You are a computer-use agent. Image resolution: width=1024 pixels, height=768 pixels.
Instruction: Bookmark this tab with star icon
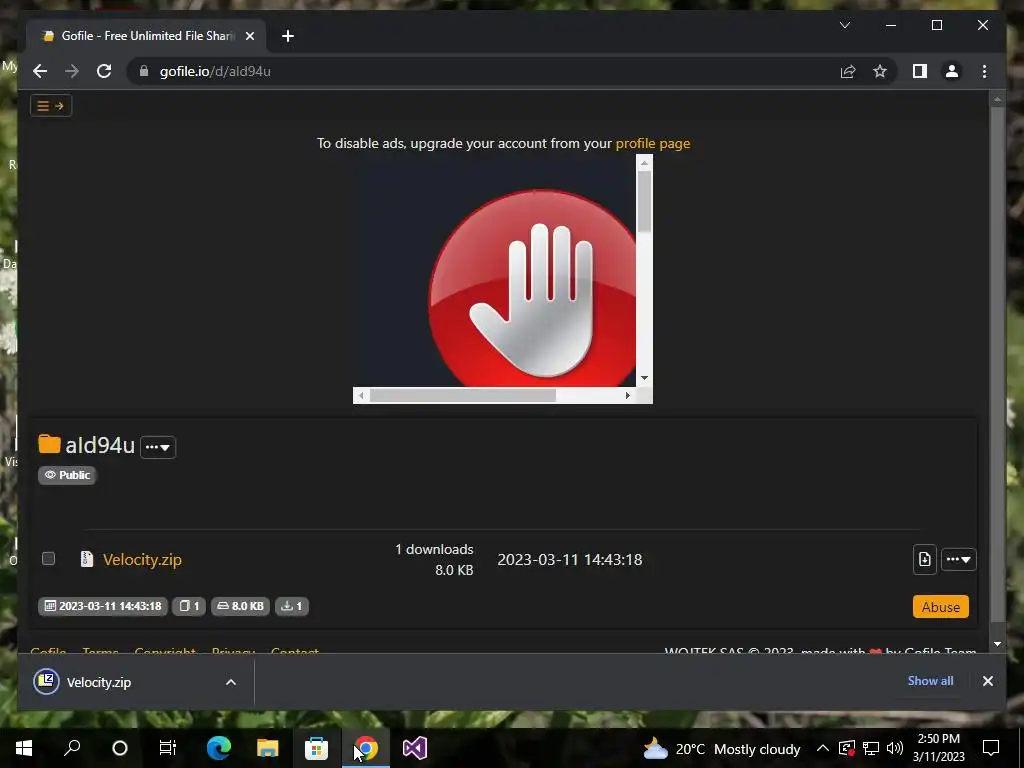pos(880,71)
